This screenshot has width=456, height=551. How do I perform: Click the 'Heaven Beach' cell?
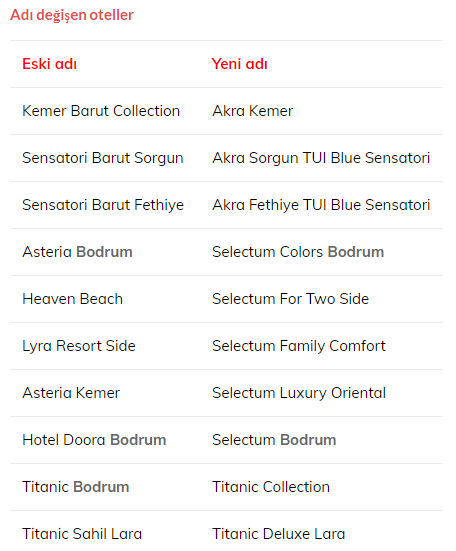72,299
